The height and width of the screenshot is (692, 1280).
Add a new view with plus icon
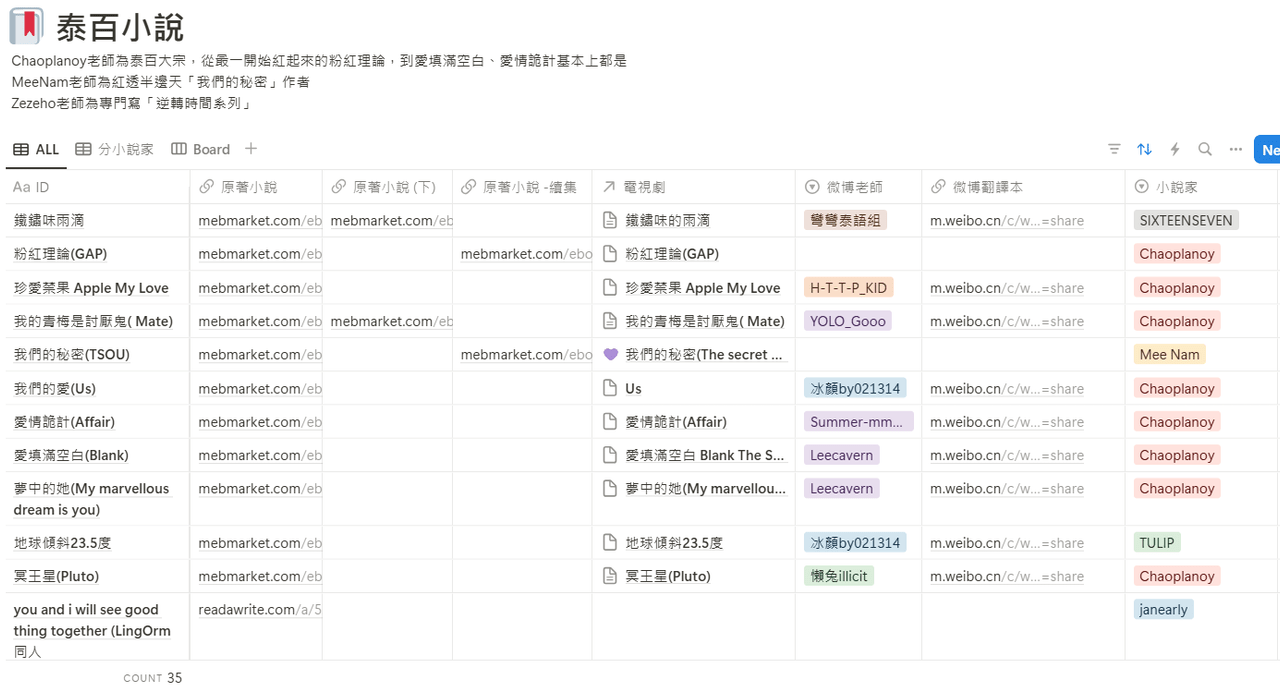(251, 149)
